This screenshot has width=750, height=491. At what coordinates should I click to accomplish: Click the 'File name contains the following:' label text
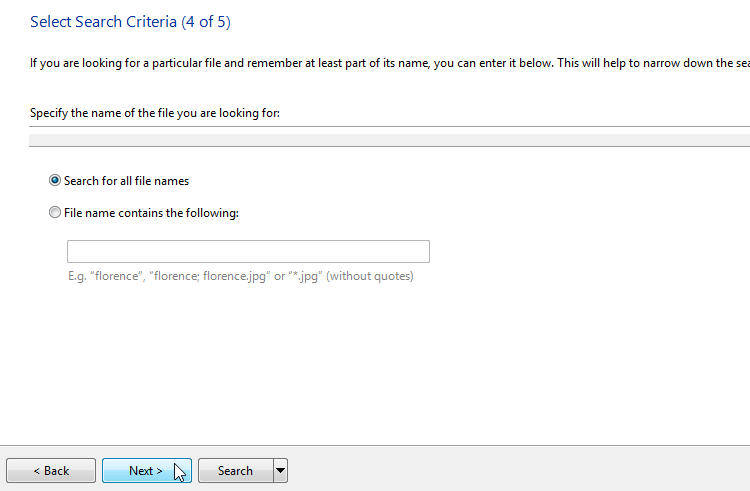click(151, 213)
